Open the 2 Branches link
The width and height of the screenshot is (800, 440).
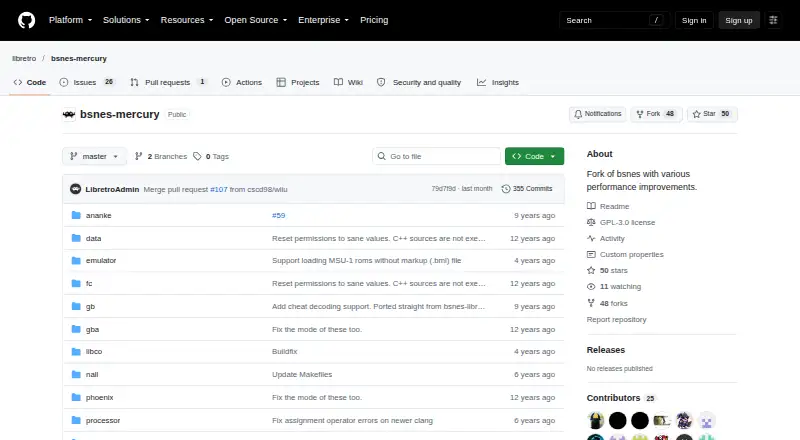click(x=161, y=156)
